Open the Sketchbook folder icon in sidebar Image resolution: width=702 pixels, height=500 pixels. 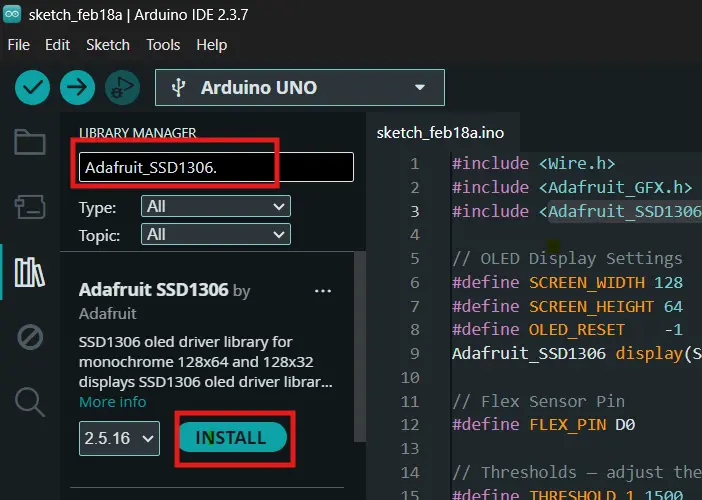coord(30,142)
